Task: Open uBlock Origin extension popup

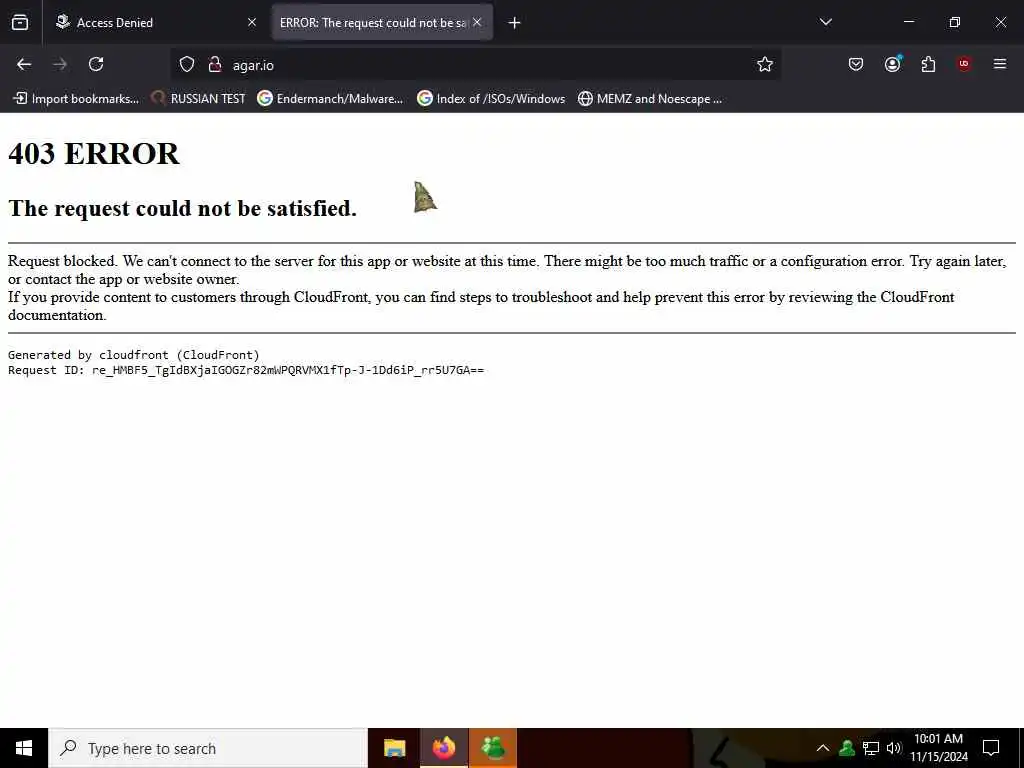Action: tap(964, 64)
